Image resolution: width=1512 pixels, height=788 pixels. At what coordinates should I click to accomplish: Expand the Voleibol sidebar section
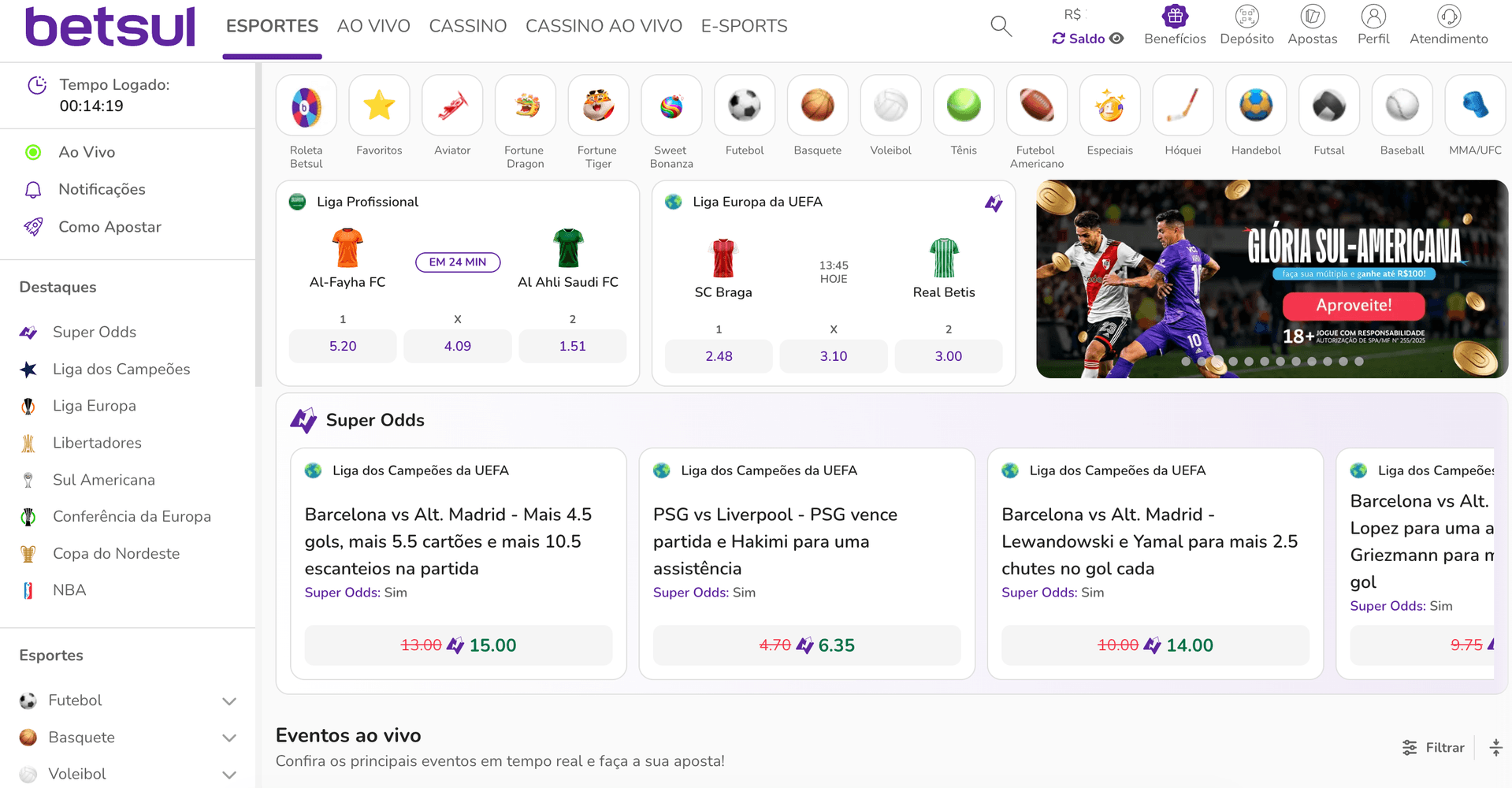click(229, 775)
